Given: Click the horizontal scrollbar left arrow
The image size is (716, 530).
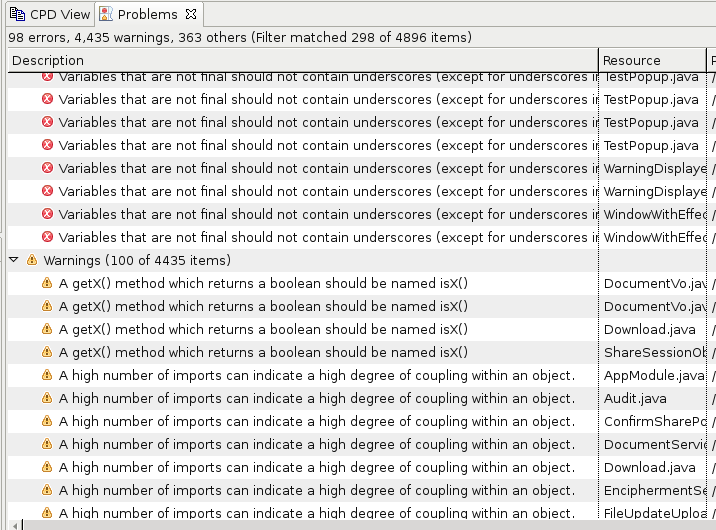Looking at the screenshot, I should click(15, 525).
